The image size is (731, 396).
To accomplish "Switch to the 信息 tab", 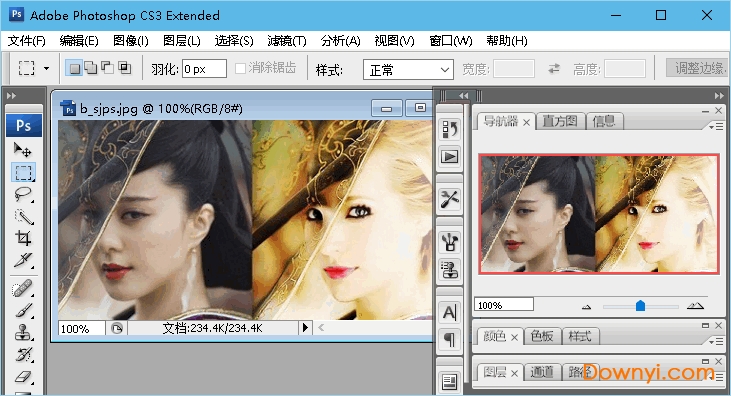I will tap(604, 122).
